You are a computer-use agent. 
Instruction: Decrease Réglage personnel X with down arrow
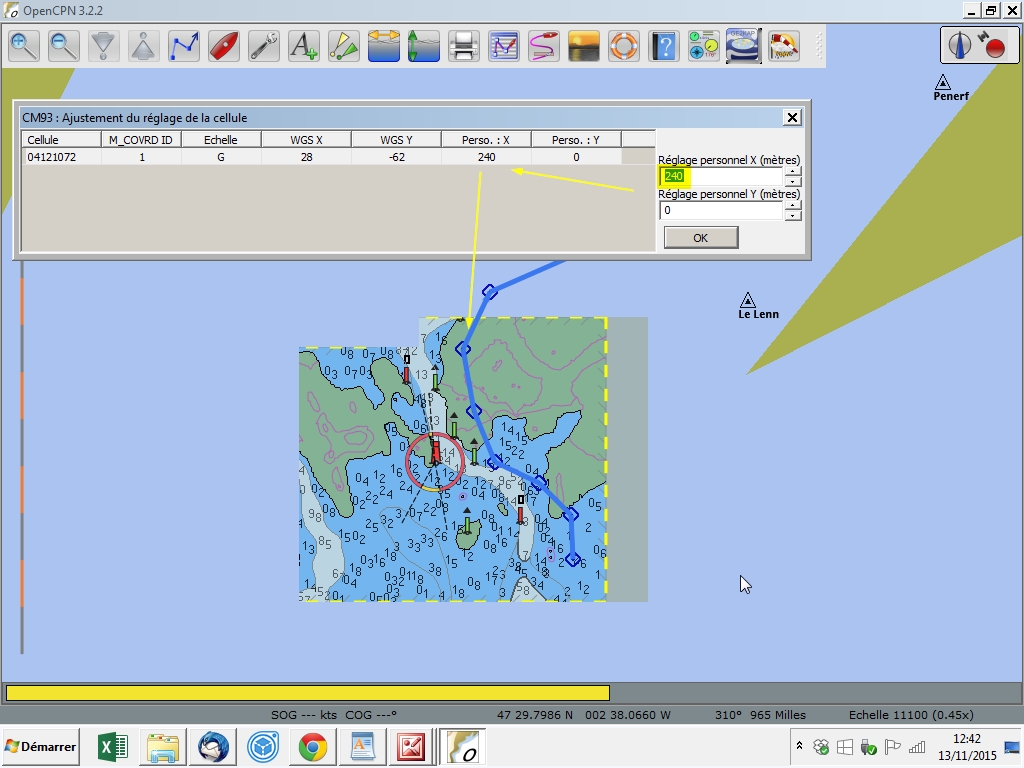pyautogui.click(x=793, y=181)
